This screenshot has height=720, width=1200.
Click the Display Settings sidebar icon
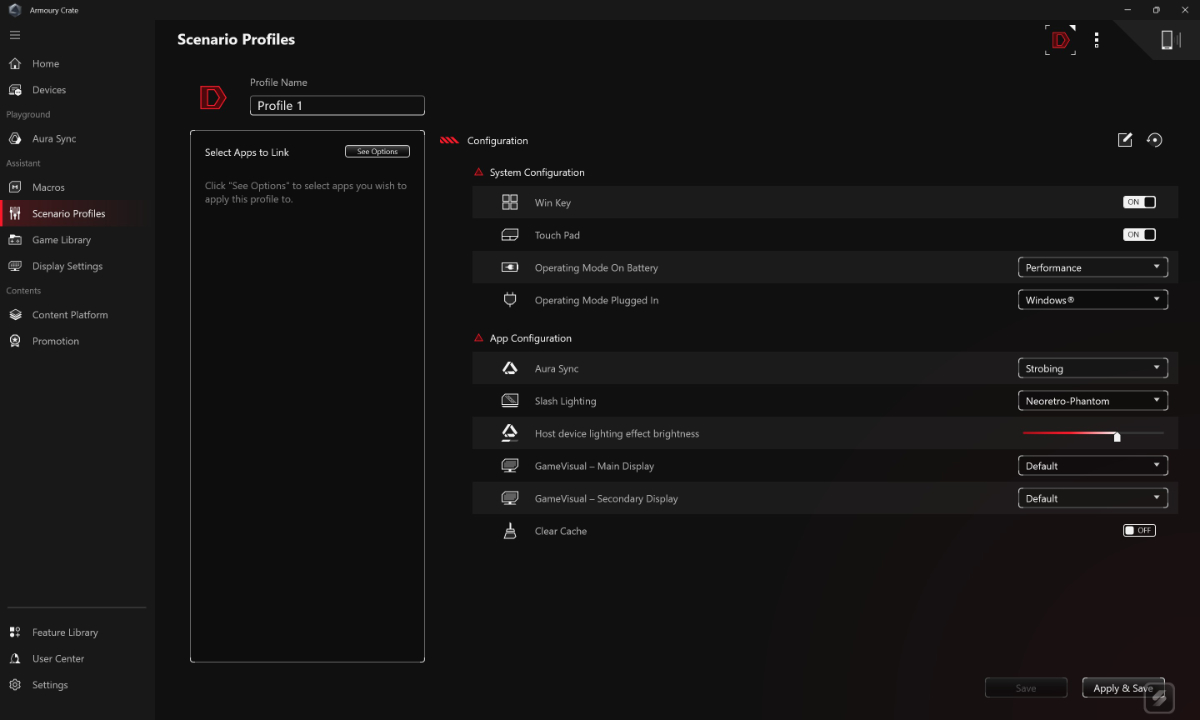15,266
